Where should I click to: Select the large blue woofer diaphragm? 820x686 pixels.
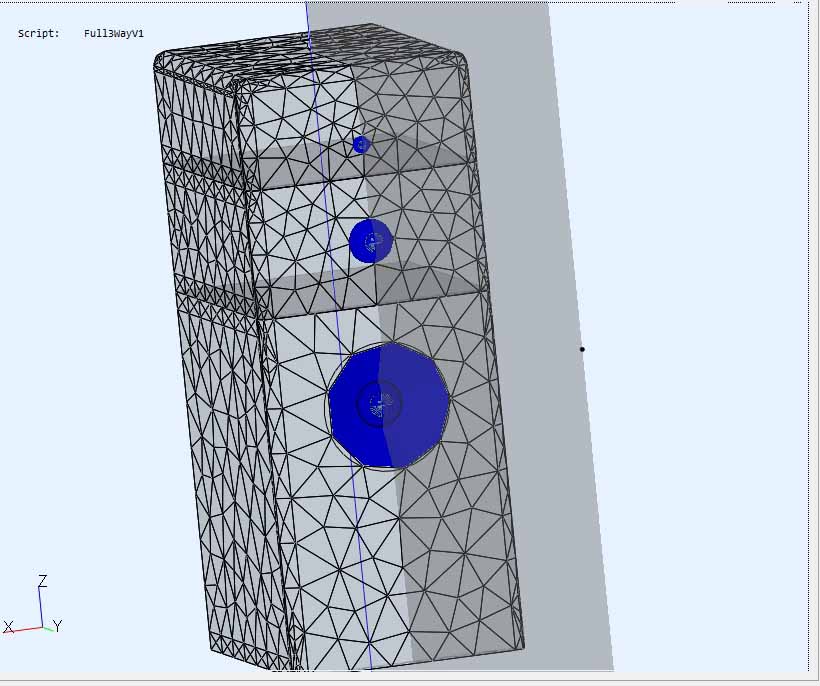click(x=389, y=406)
